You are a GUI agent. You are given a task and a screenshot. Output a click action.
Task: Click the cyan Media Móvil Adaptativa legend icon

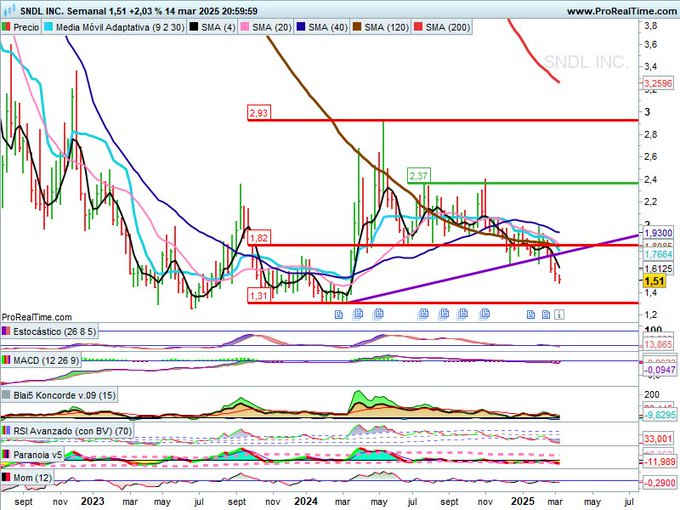(49, 27)
